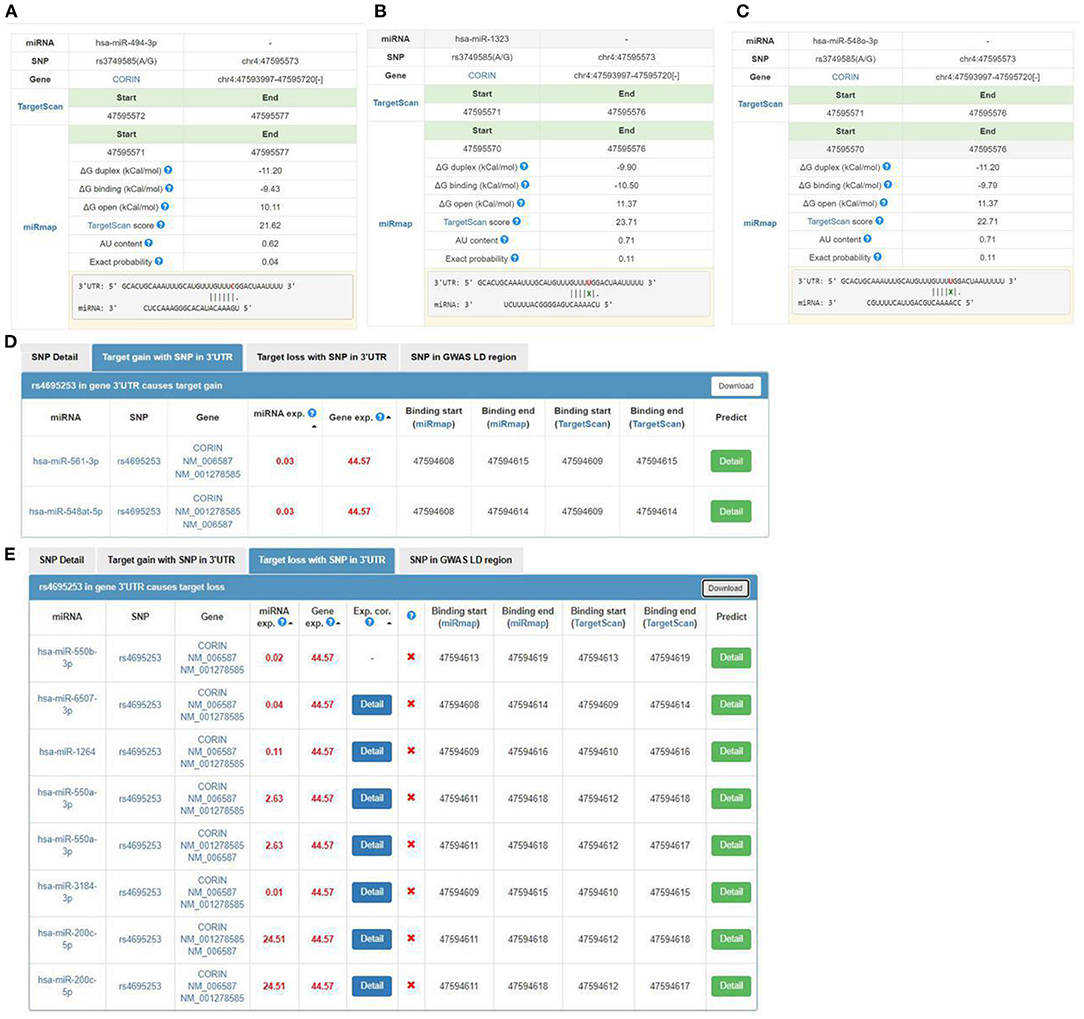This screenshot has width=1084, height=1019.
Task: Click AU content help icon in panel A
Action: click(x=149, y=243)
